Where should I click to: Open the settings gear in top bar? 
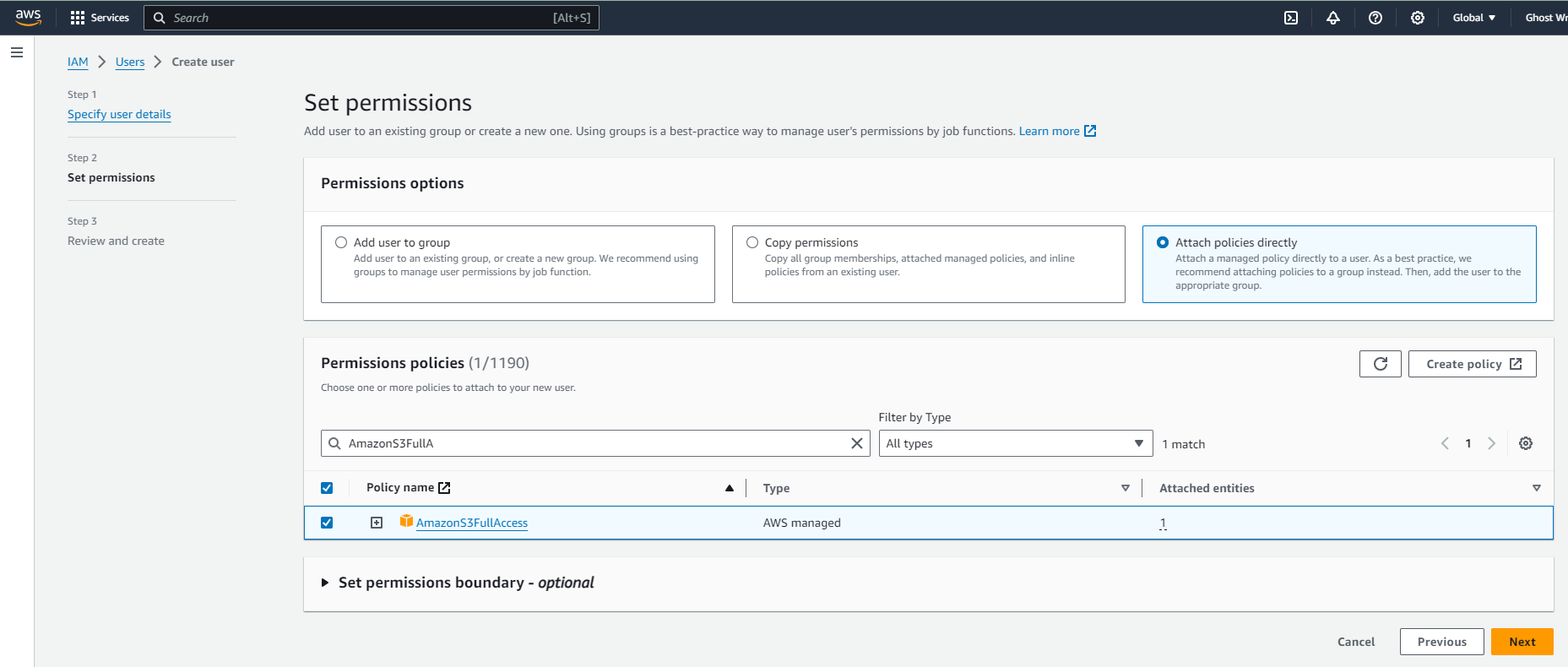pos(1418,18)
